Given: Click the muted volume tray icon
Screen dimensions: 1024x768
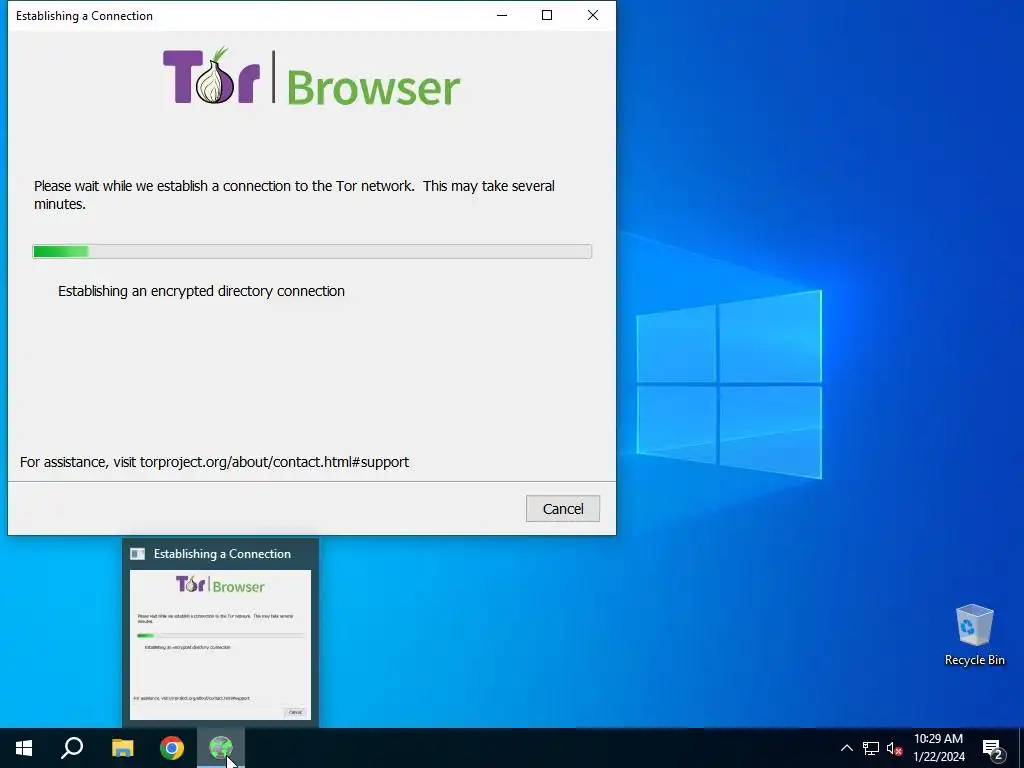Looking at the screenshot, I should click(894, 748).
